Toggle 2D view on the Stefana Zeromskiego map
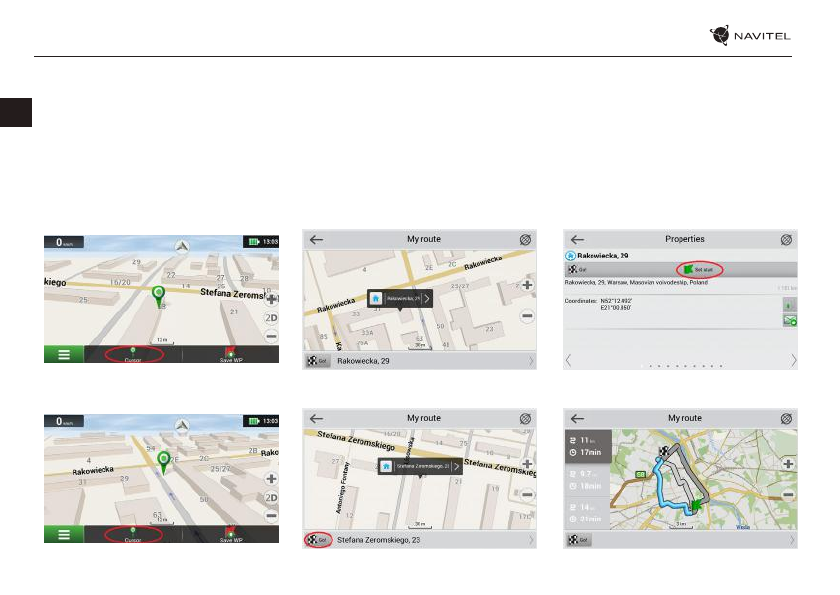Viewport: 840px width, 595px height. (271, 317)
